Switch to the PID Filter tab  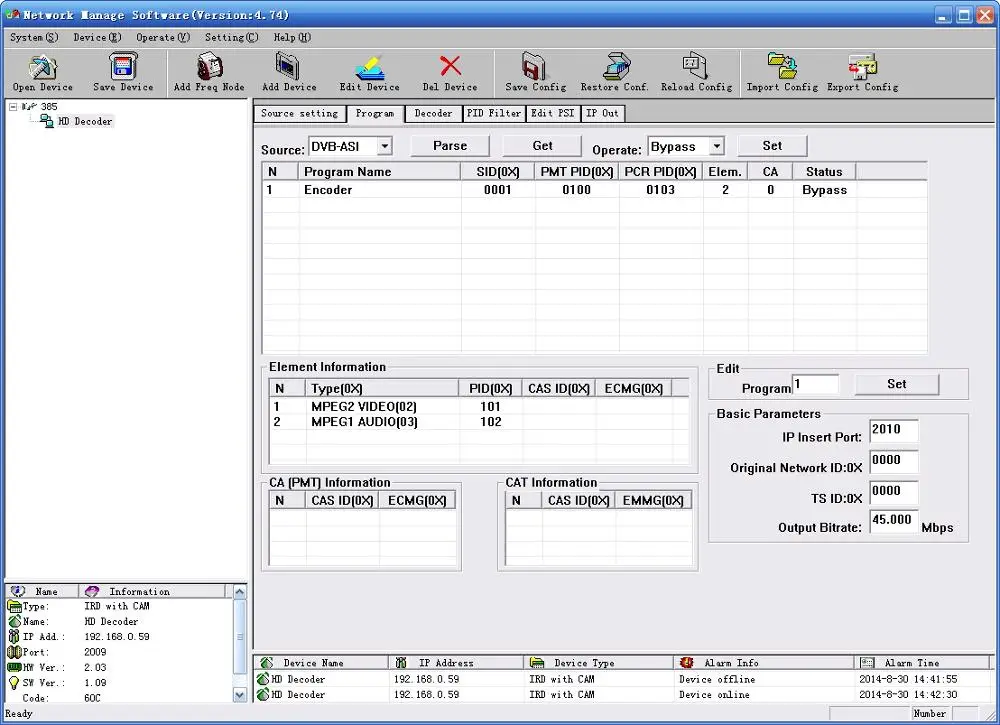point(494,114)
